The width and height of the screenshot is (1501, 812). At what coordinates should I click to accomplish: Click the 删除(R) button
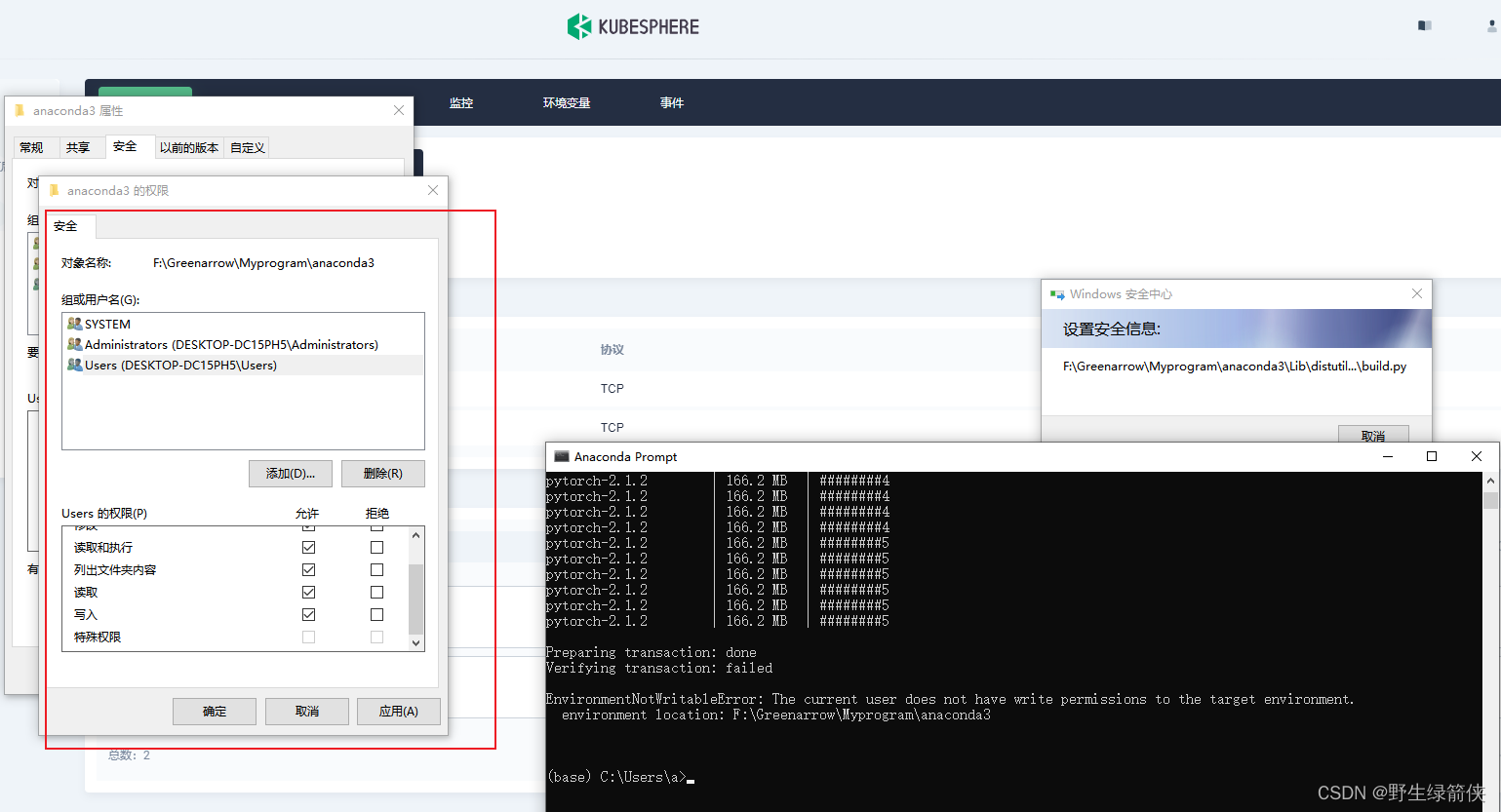tap(383, 474)
